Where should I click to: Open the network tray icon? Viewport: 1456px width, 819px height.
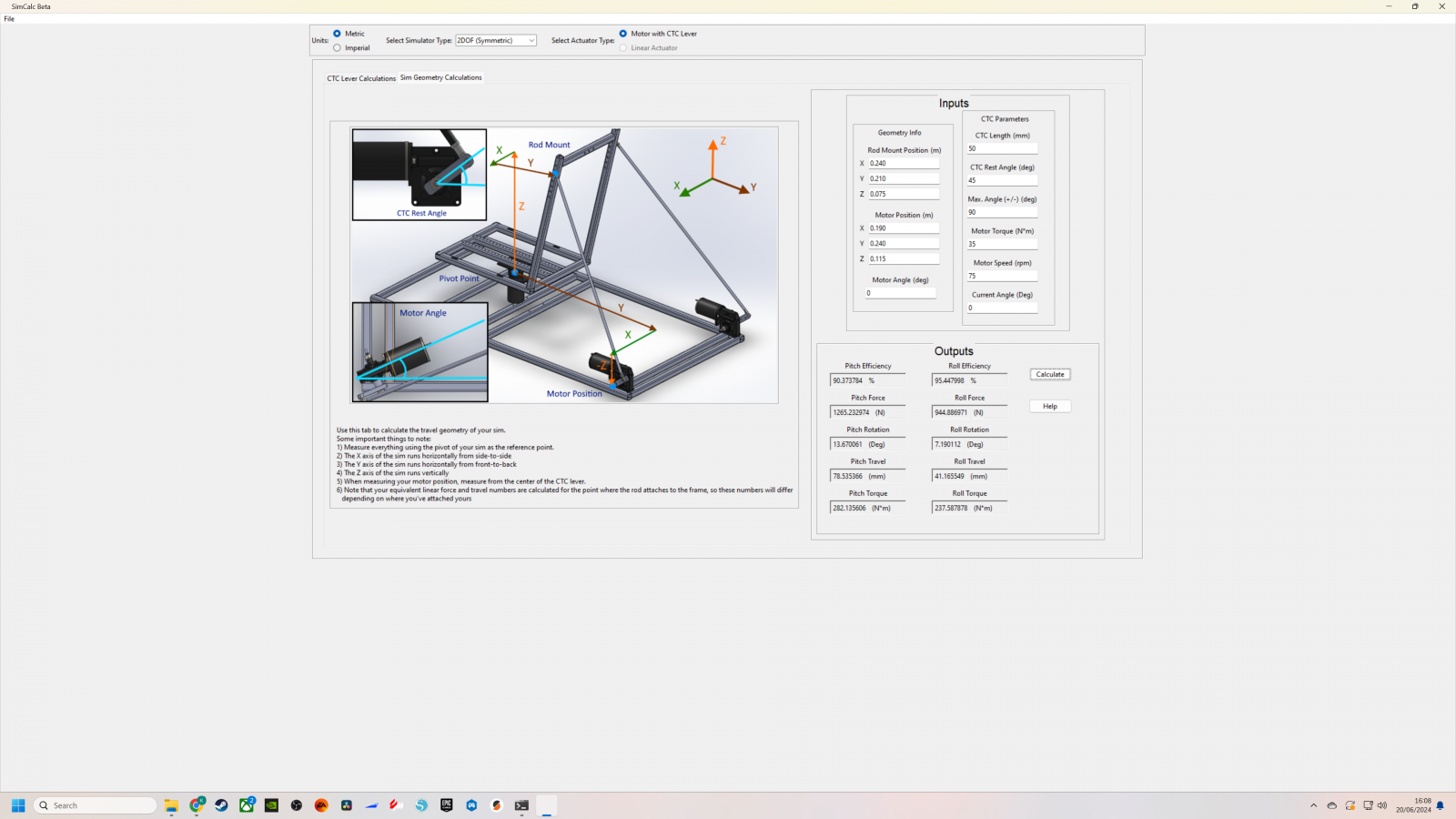click(x=1368, y=805)
